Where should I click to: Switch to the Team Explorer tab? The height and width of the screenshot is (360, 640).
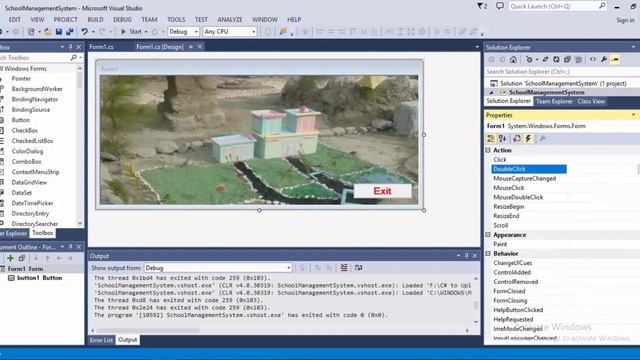(x=554, y=101)
